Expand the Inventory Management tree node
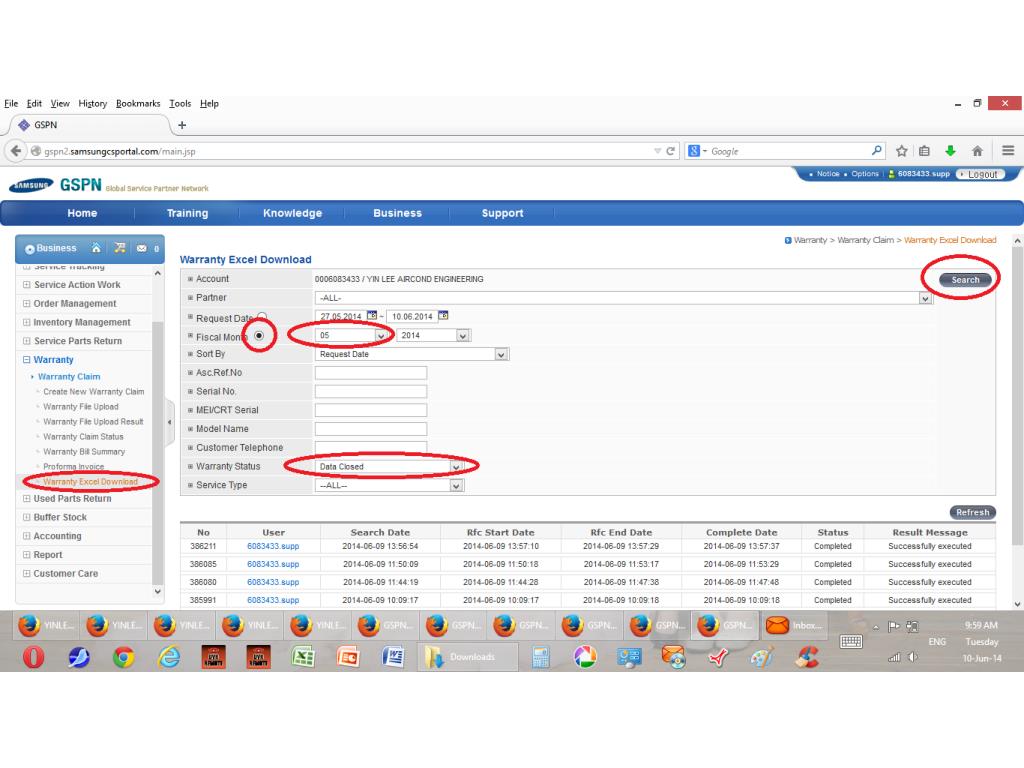1024x768 pixels. click(27, 322)
